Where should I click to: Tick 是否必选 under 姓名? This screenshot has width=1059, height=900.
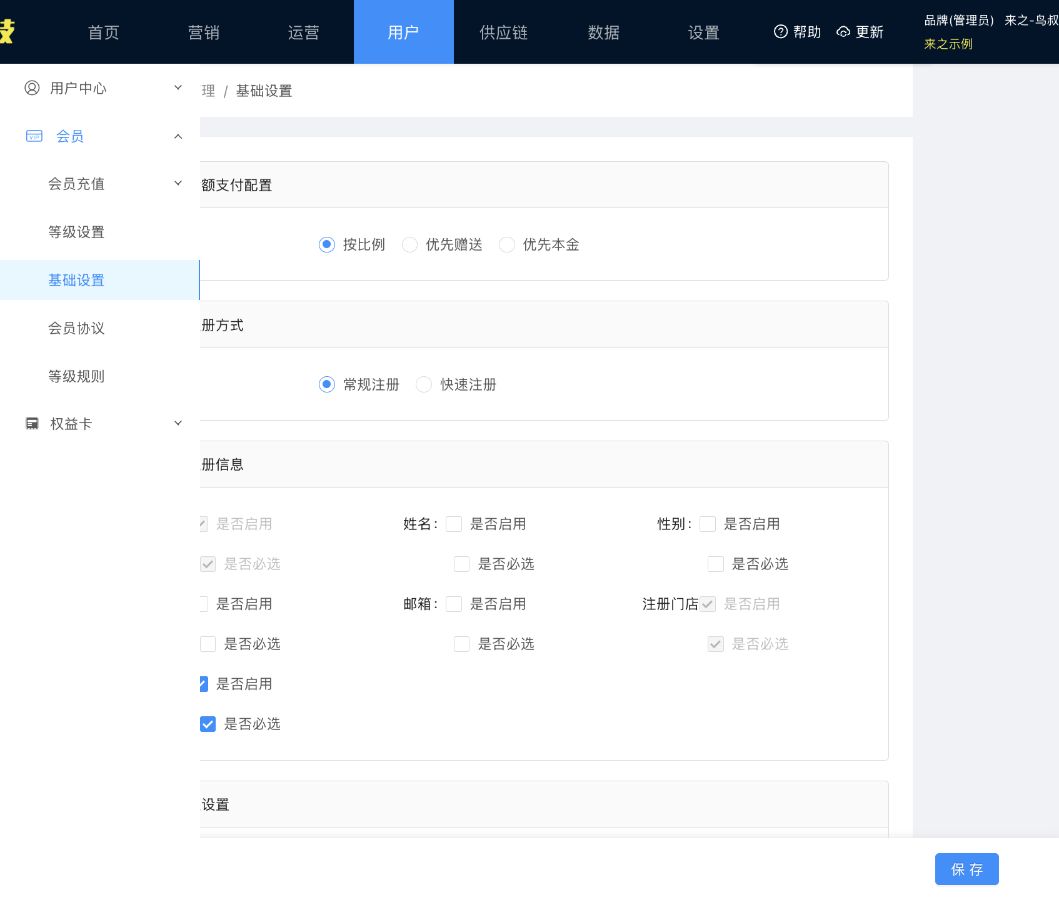pos(462,564)
